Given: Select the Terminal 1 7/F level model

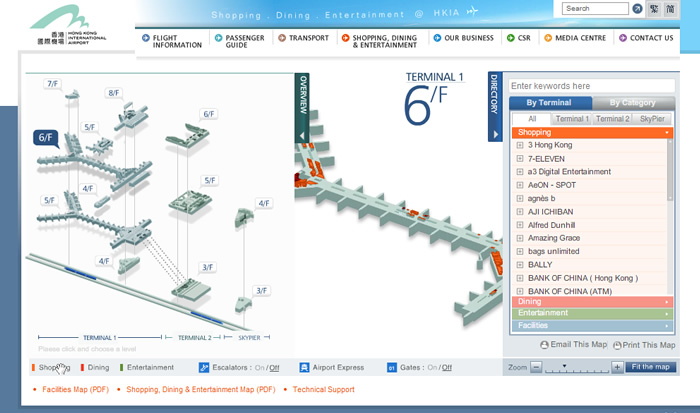Looking at the screenshot, I should pyautogui.click(x=72, y=94).
